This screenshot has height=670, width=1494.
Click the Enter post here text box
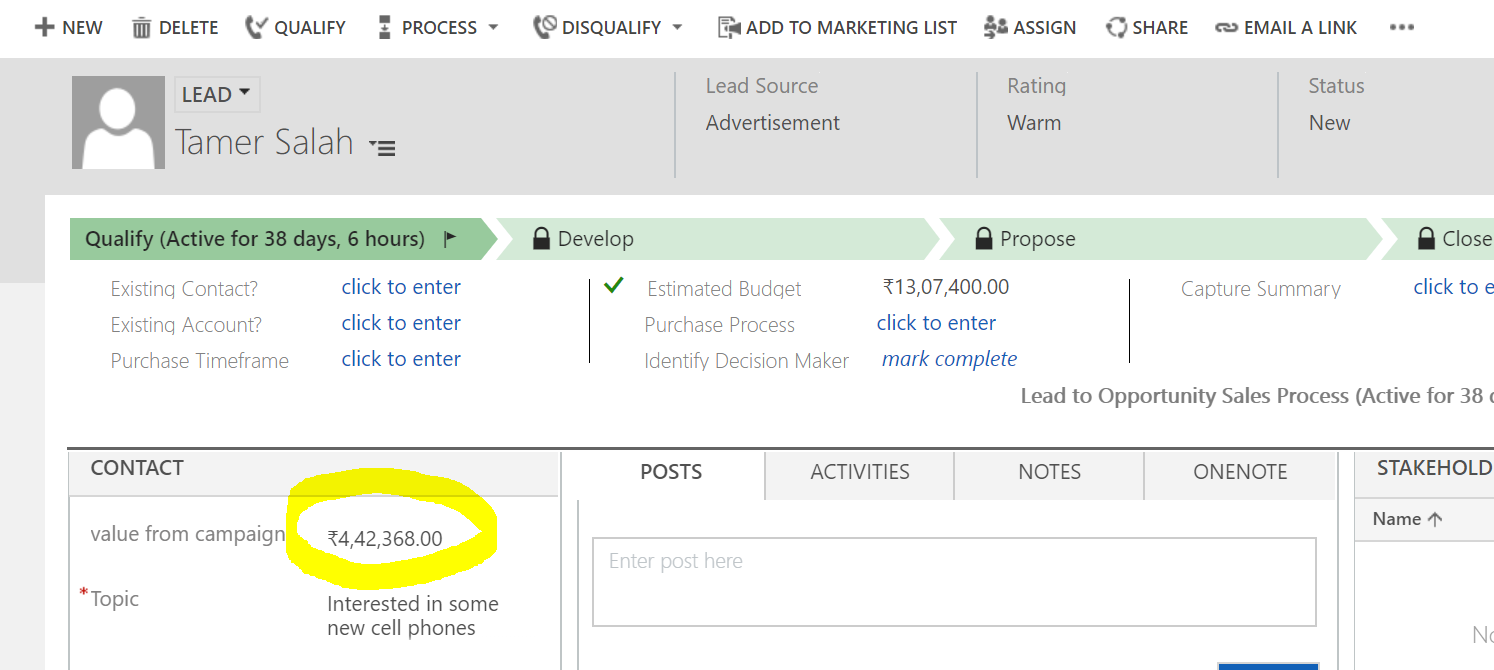pos(954,582)
